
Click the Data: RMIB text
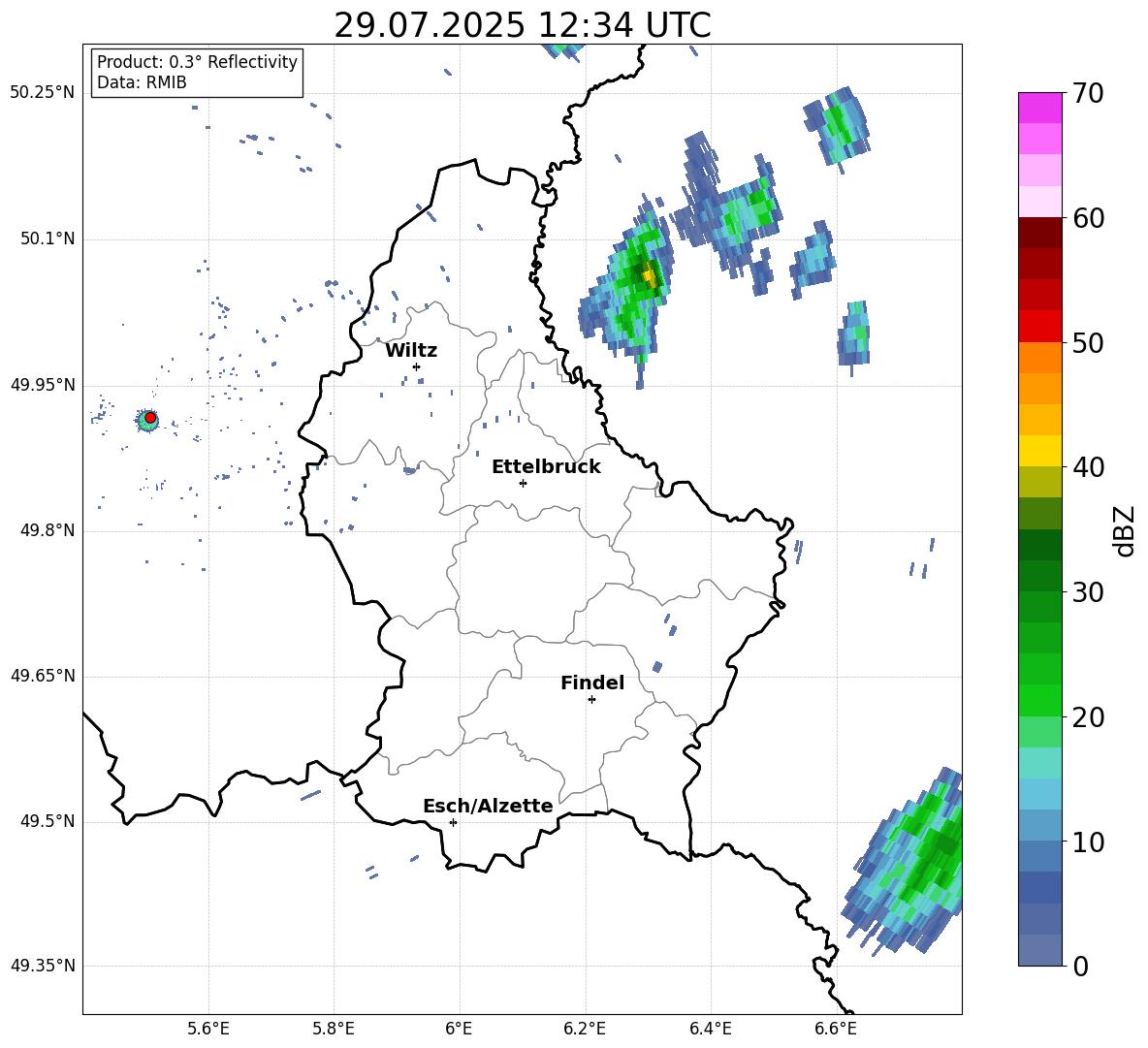(142, 82)
